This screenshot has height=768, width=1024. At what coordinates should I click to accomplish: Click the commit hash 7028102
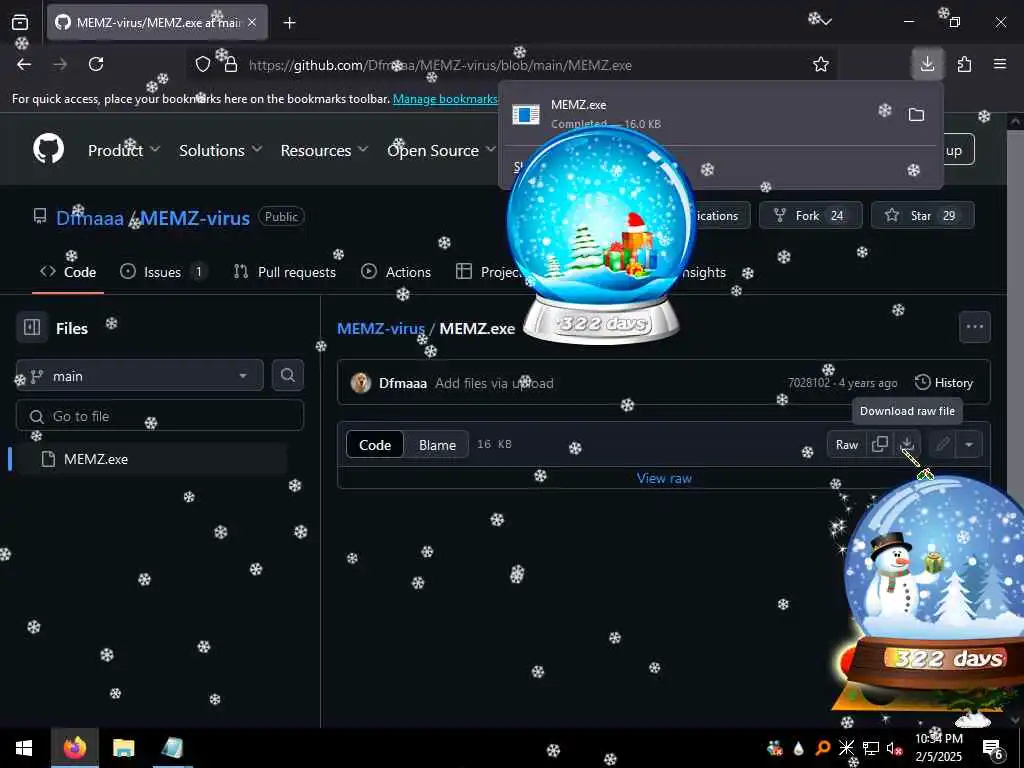click(808, 383)
